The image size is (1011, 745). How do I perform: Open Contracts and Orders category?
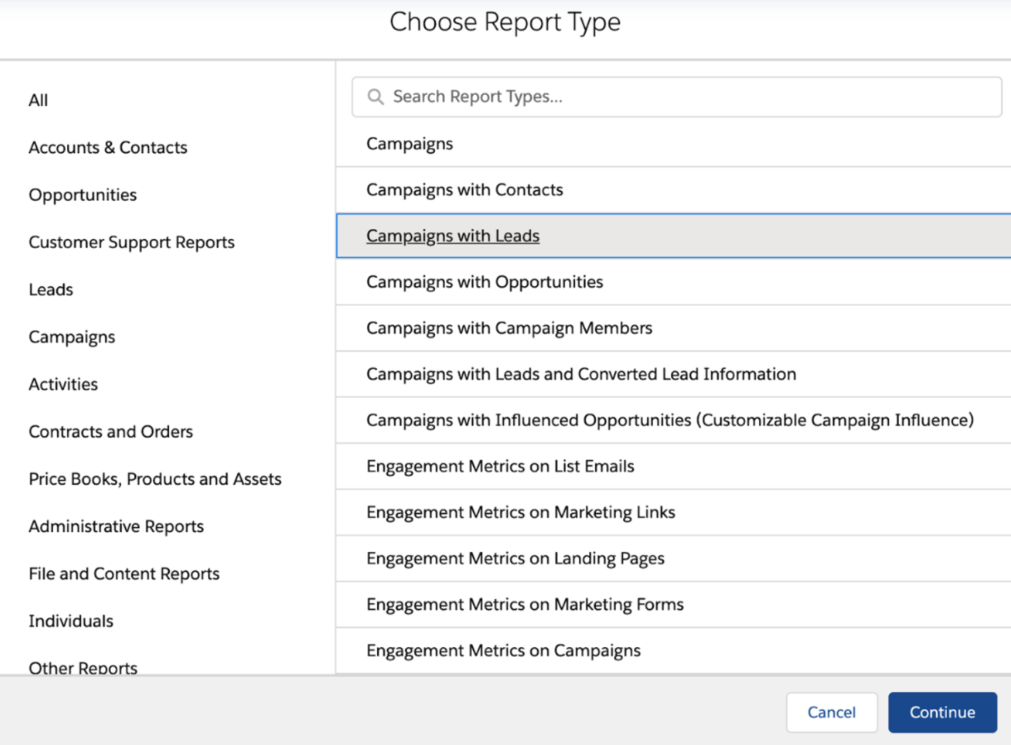[111, 432]
